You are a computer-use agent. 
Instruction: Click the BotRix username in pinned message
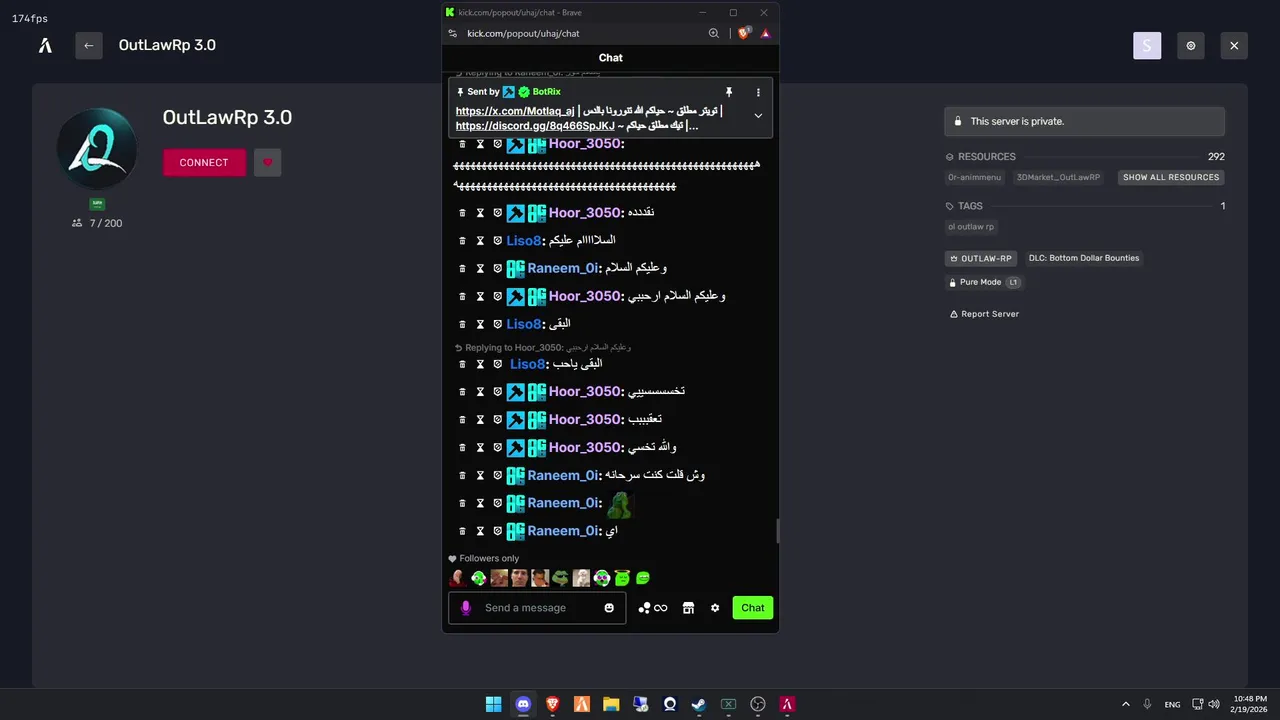[x=546, y=92]
